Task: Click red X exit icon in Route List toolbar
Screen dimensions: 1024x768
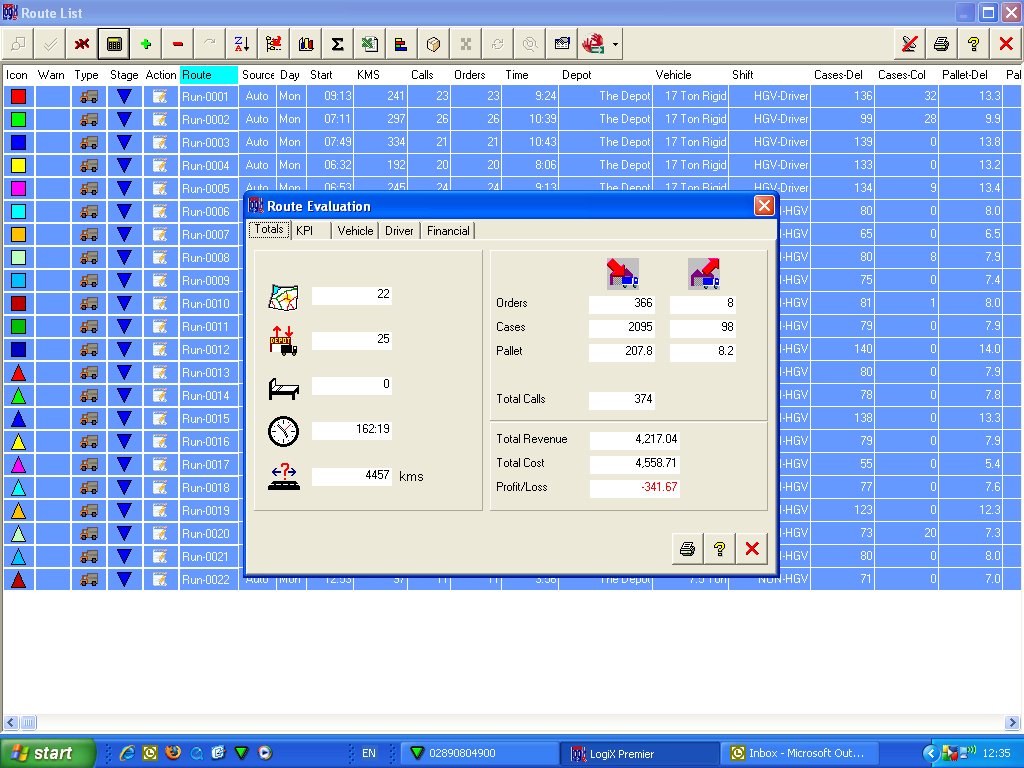Action: coord(1006,44)
